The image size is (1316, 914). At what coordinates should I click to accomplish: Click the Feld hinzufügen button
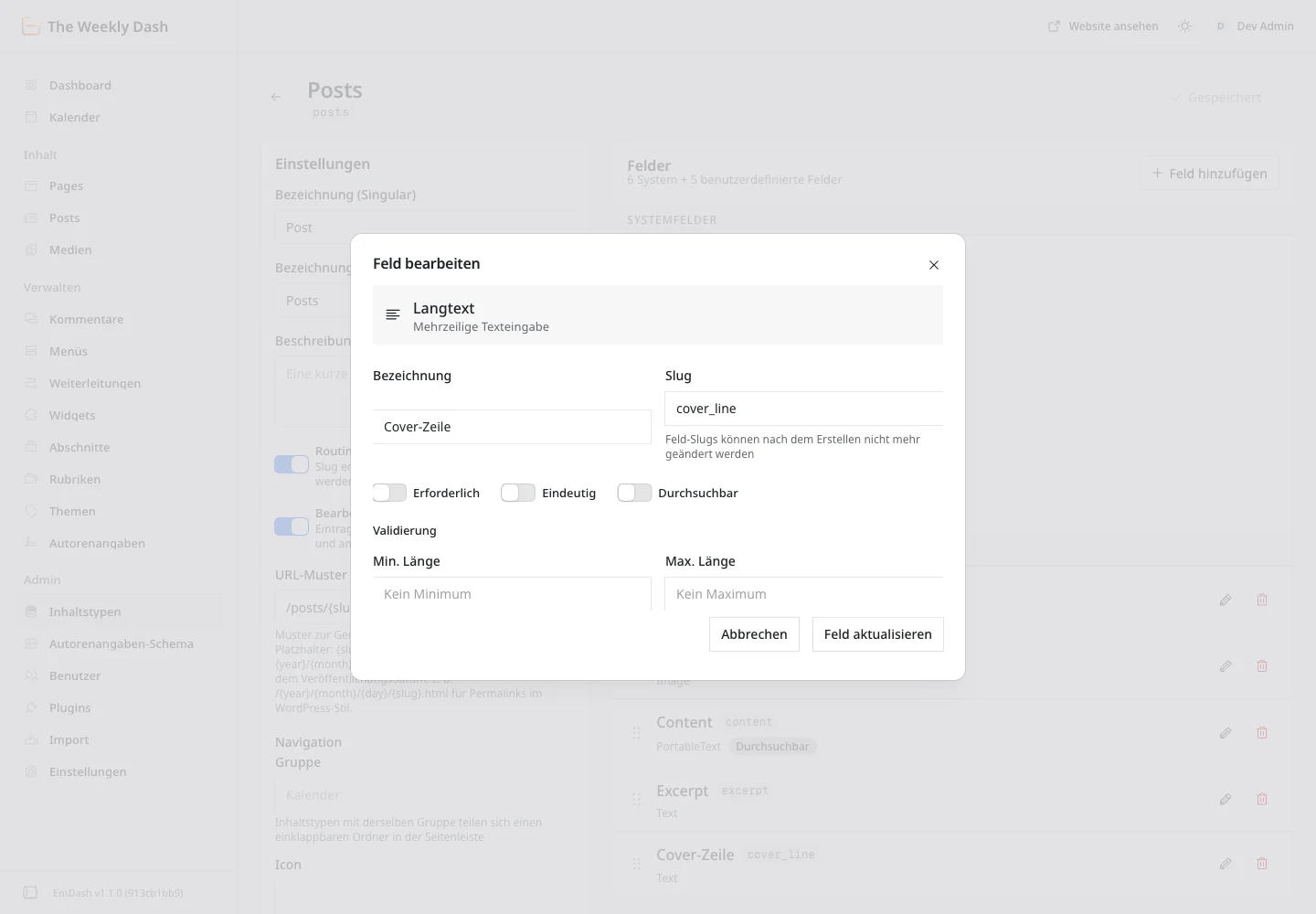pyautogui.click(x=1209, y=174)
